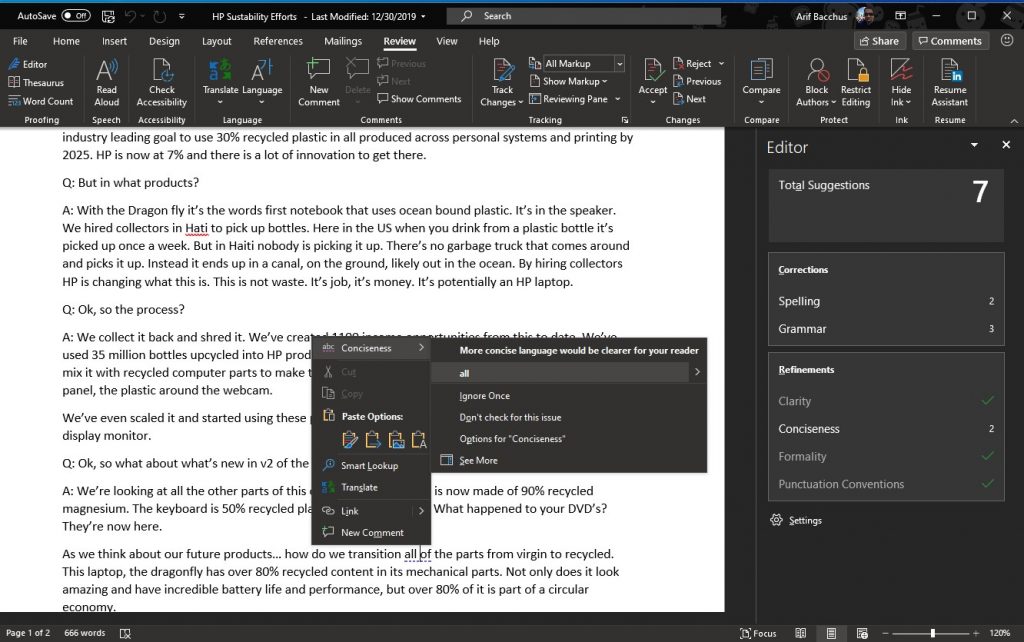1024x642 pixels.
Task: Accept the current change
Action: (652, 82)
